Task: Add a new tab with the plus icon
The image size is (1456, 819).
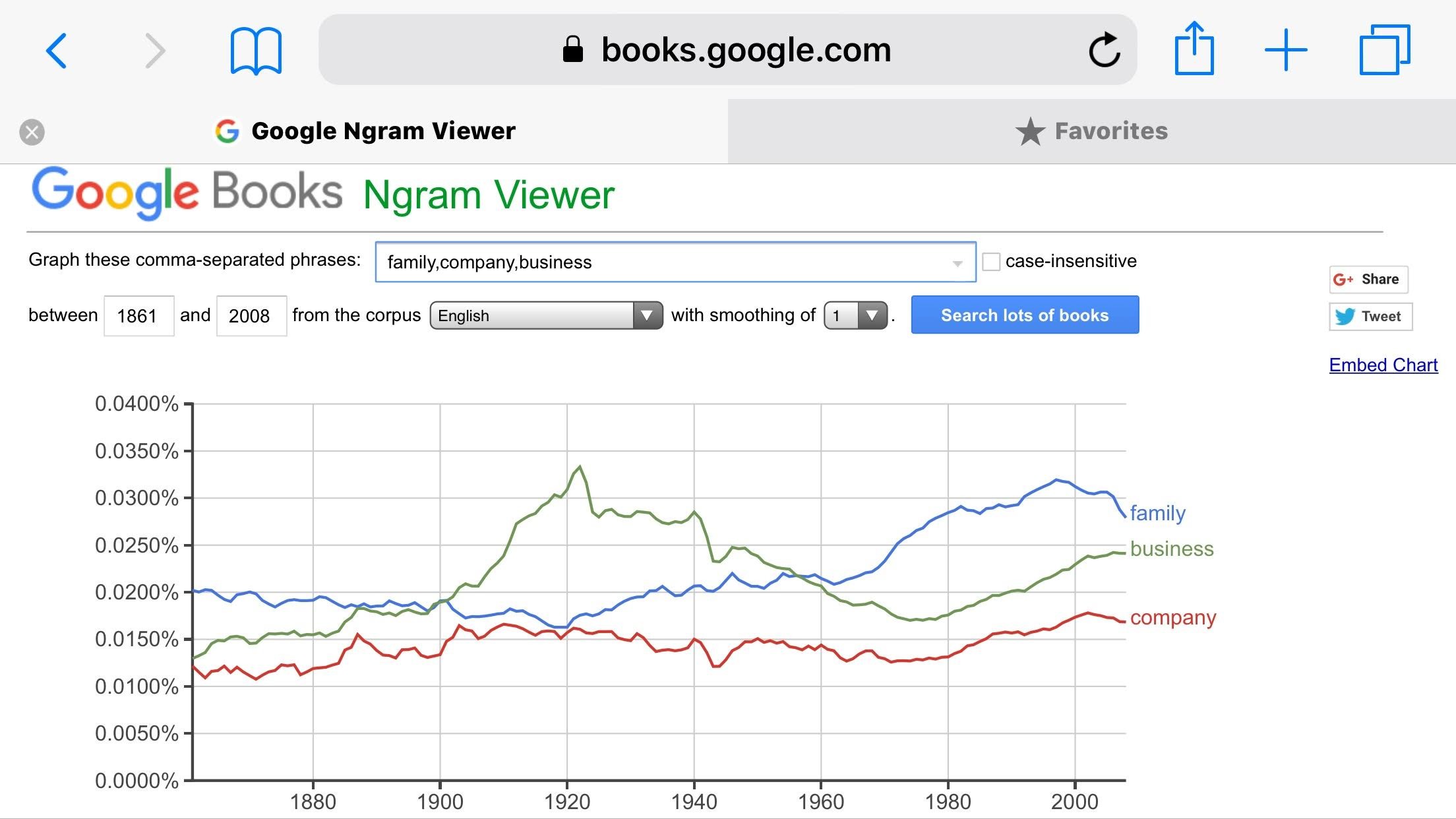Action: coord(1285,50)
